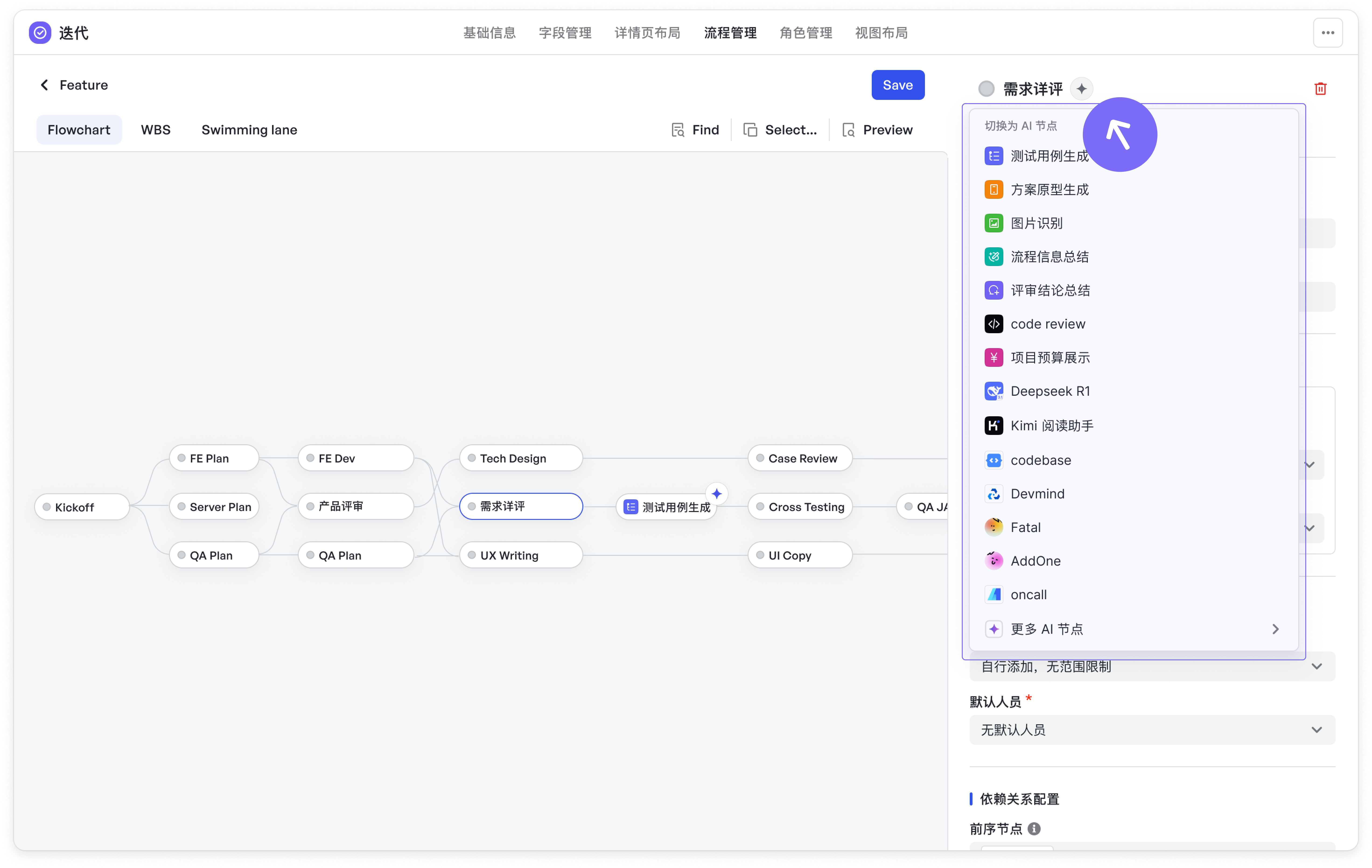The image size is (1372, 868).
Task: Click the AI sparkle icon beside 需求详评 title
Action: (x=1081, y=89)
